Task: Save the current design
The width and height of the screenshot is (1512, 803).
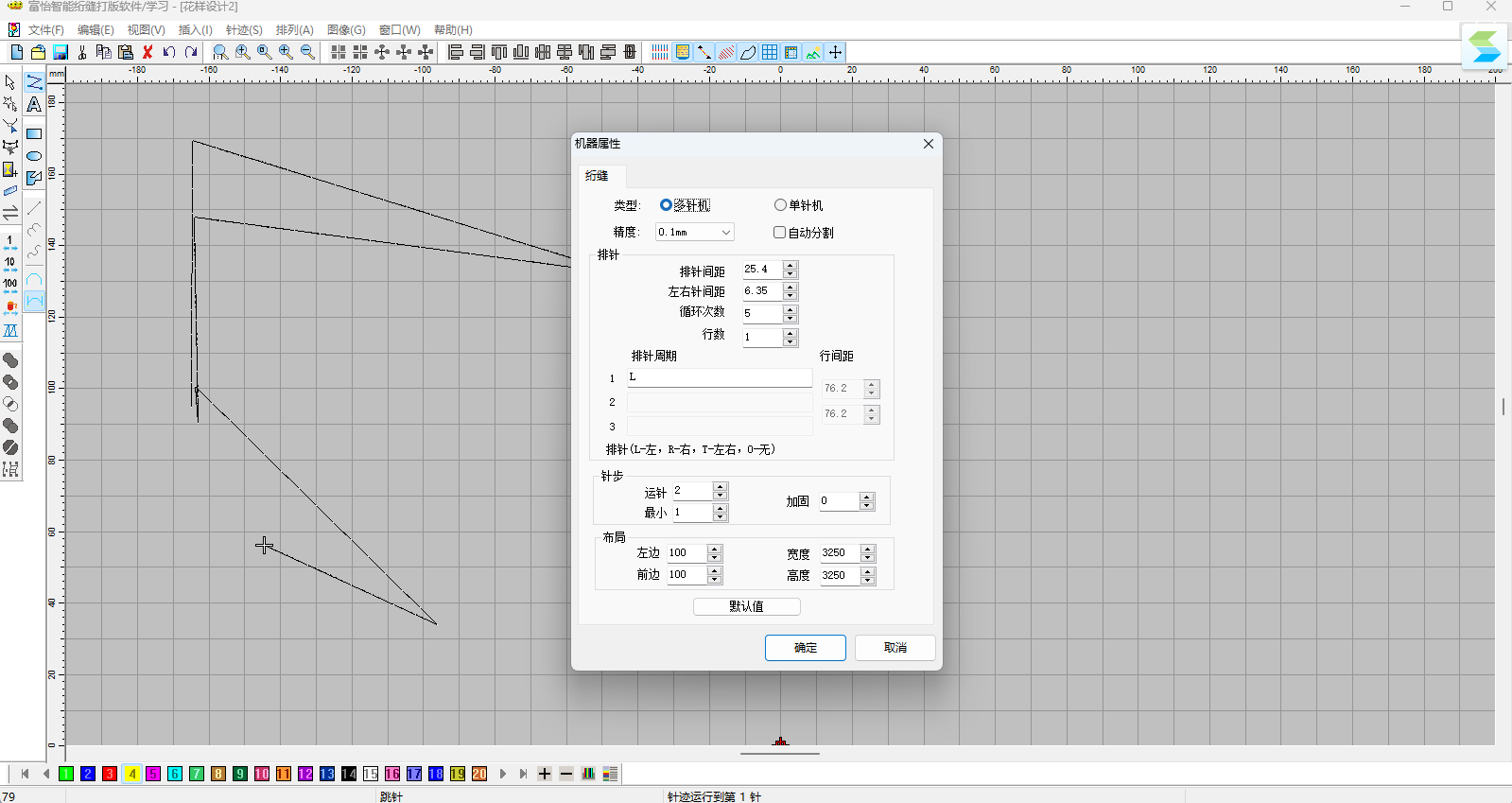Action: pyautogui.click(x=60, y=52)
